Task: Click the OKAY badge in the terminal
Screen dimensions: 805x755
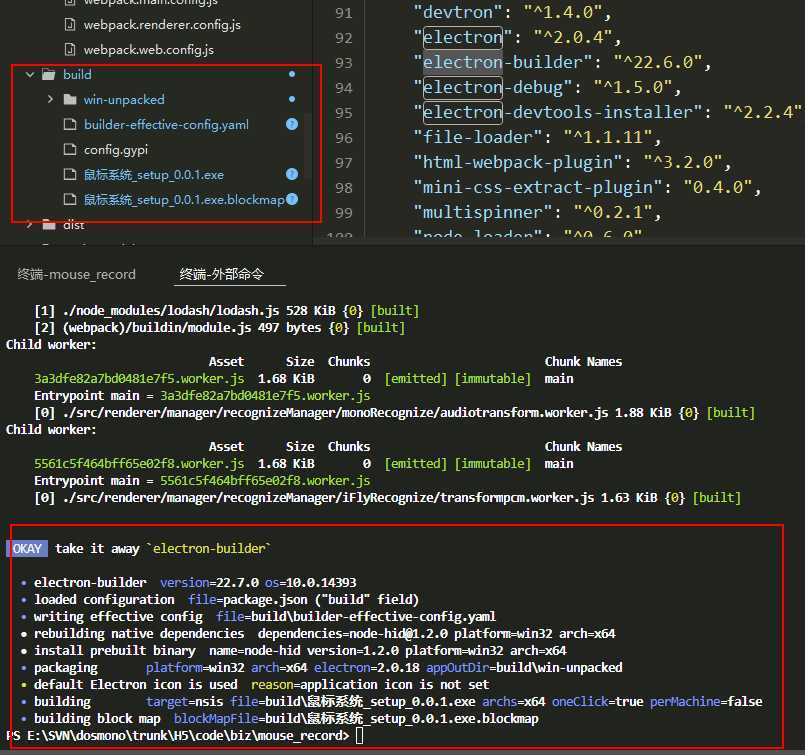Action: click(27, 549)
